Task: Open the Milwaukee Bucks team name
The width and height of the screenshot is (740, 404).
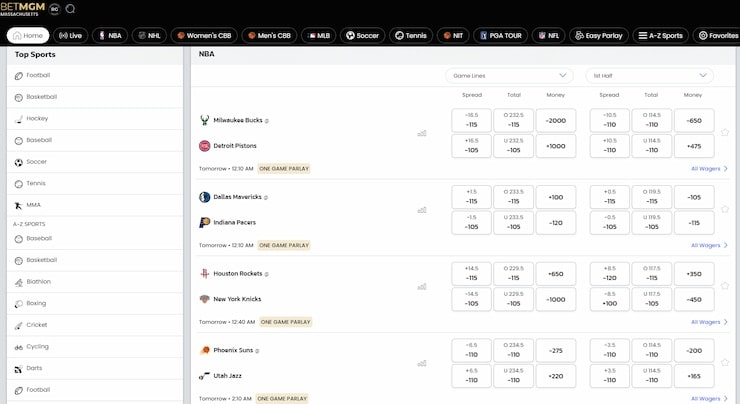Action: 237,120
